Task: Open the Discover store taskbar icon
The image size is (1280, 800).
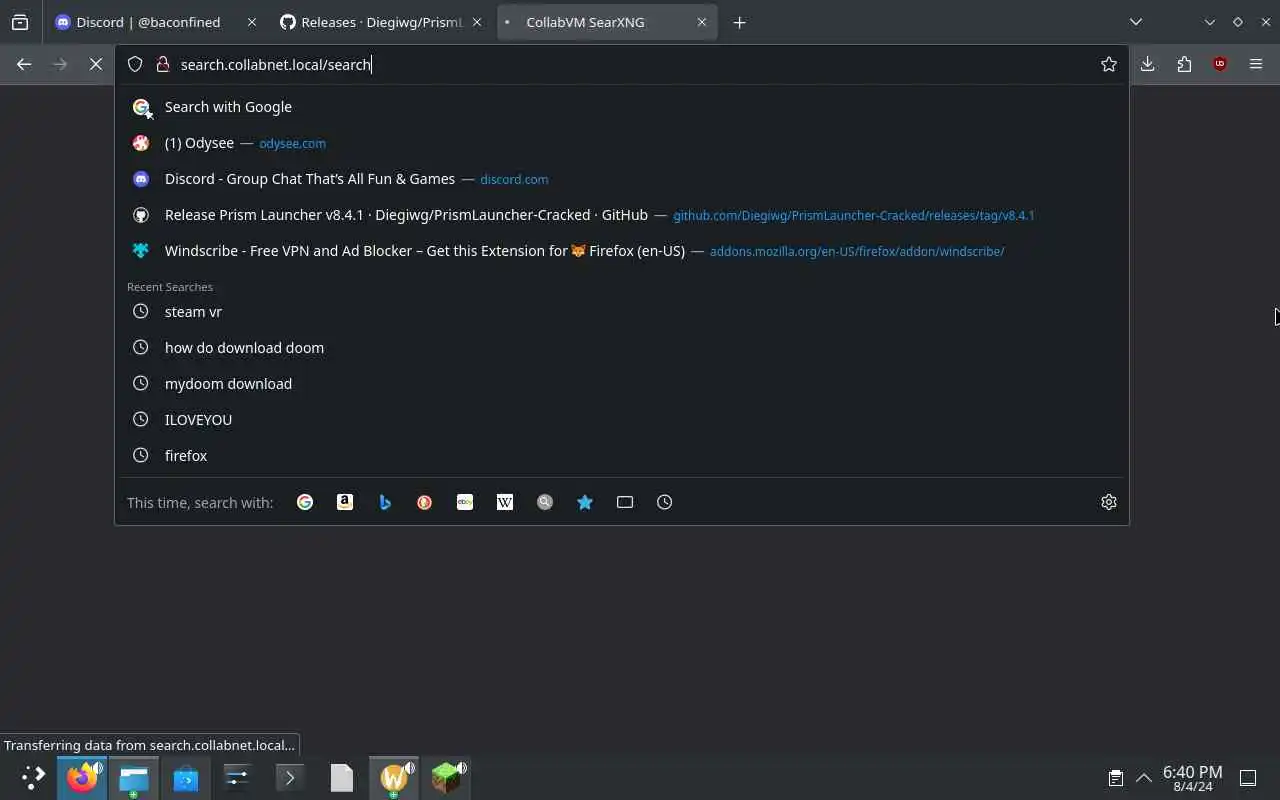Action: point(185,777)
